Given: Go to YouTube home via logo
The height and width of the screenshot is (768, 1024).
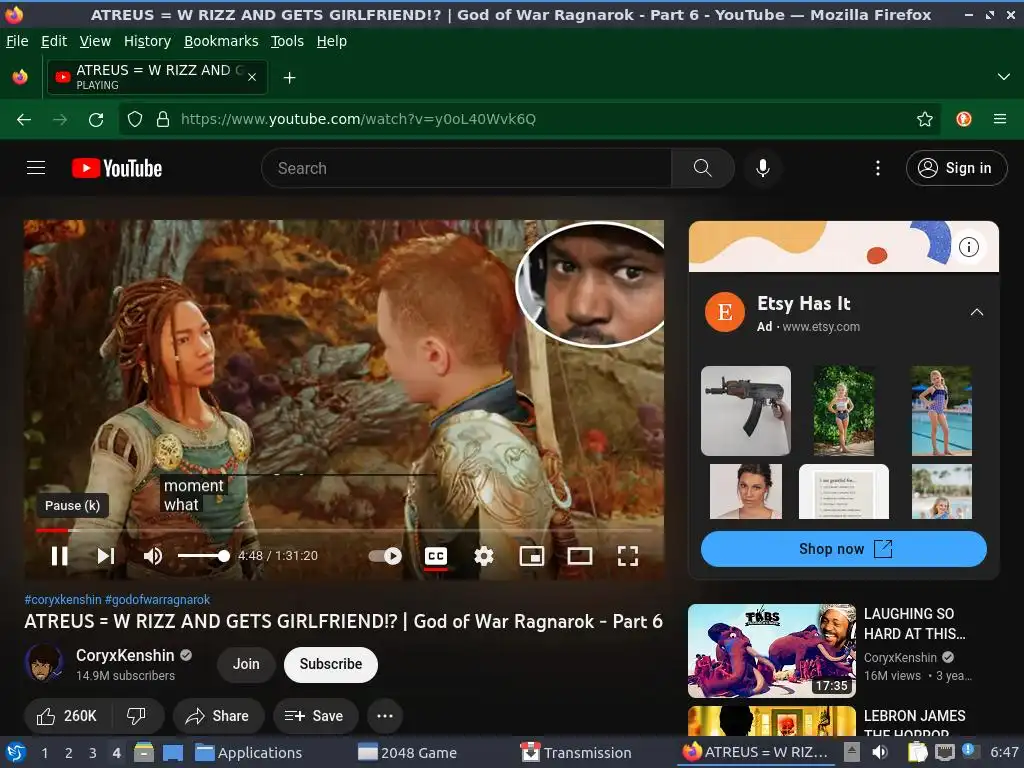Looking at the screenshot, I should point(117,168).
